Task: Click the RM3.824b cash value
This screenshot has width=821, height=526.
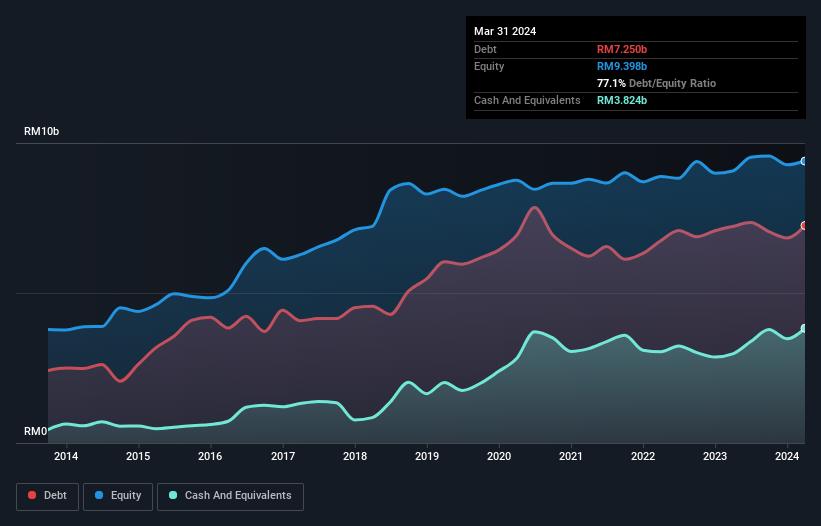Action: [x=622, y=100]
